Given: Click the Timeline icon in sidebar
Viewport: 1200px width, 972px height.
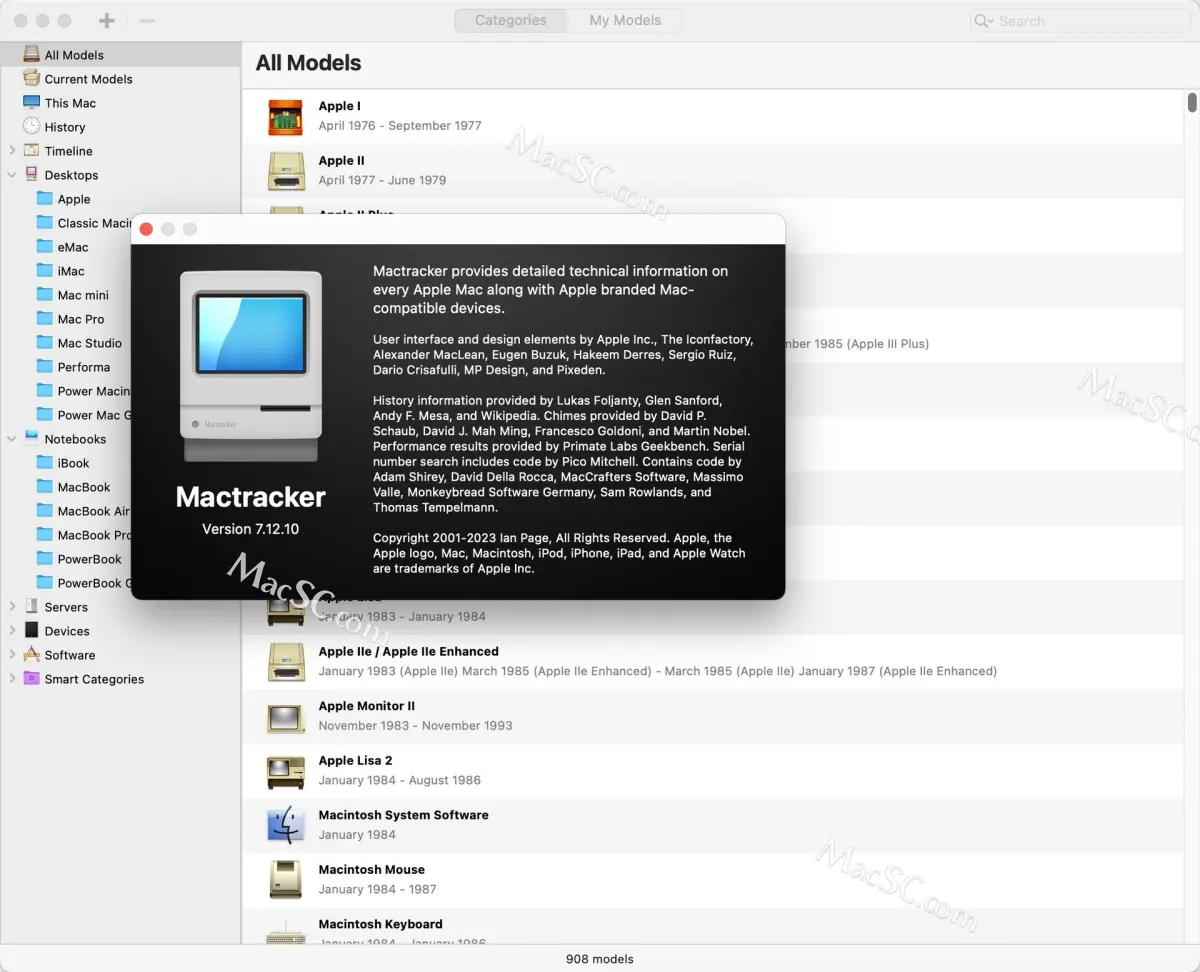Looking at the screenshot, I should [x=31, y=151].
